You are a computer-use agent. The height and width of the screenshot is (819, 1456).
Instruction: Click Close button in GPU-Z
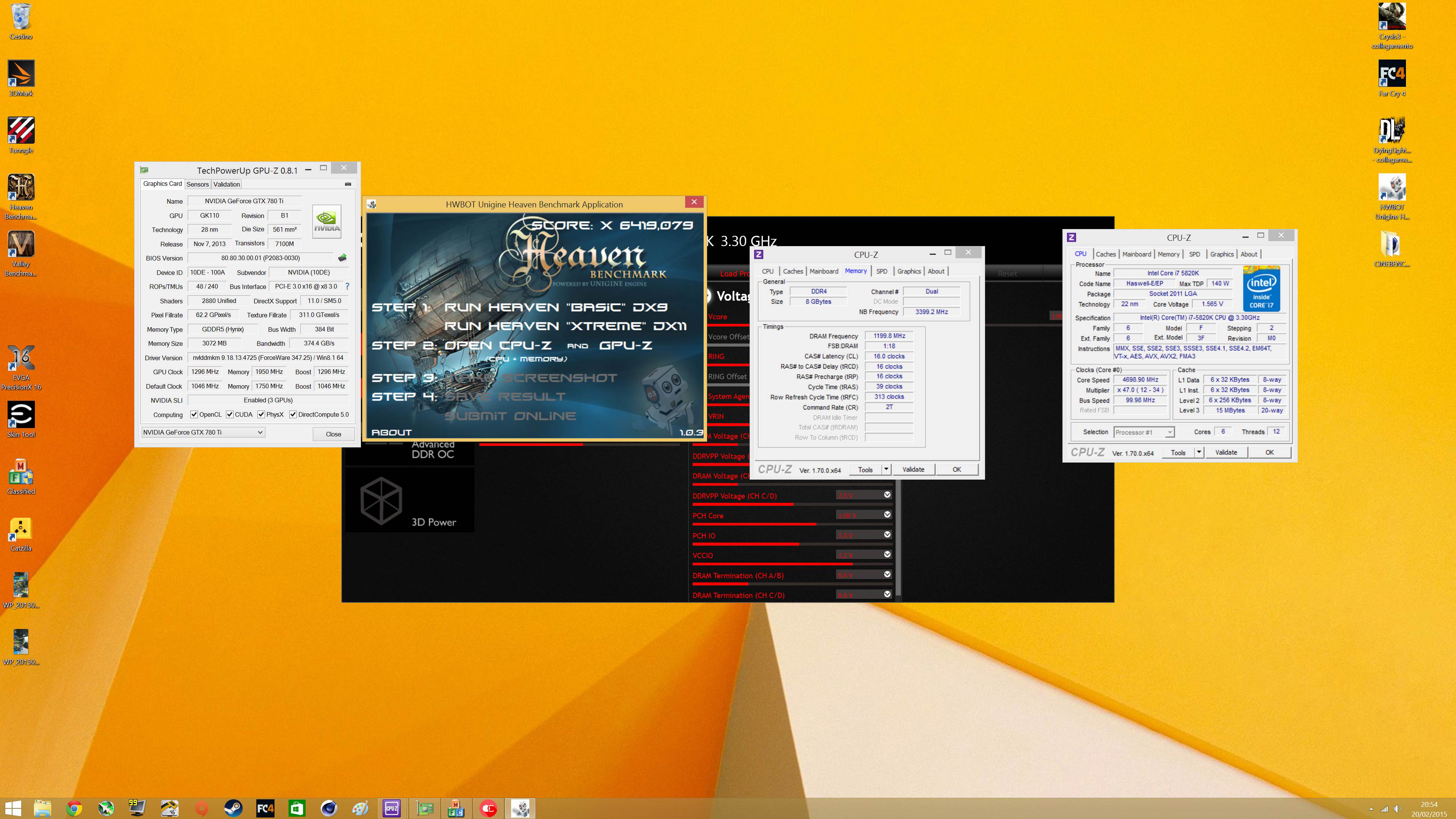334,434
